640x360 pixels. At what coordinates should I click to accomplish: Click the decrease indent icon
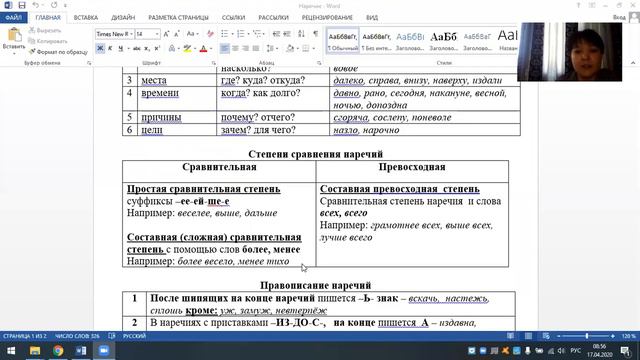coord(276,34)
